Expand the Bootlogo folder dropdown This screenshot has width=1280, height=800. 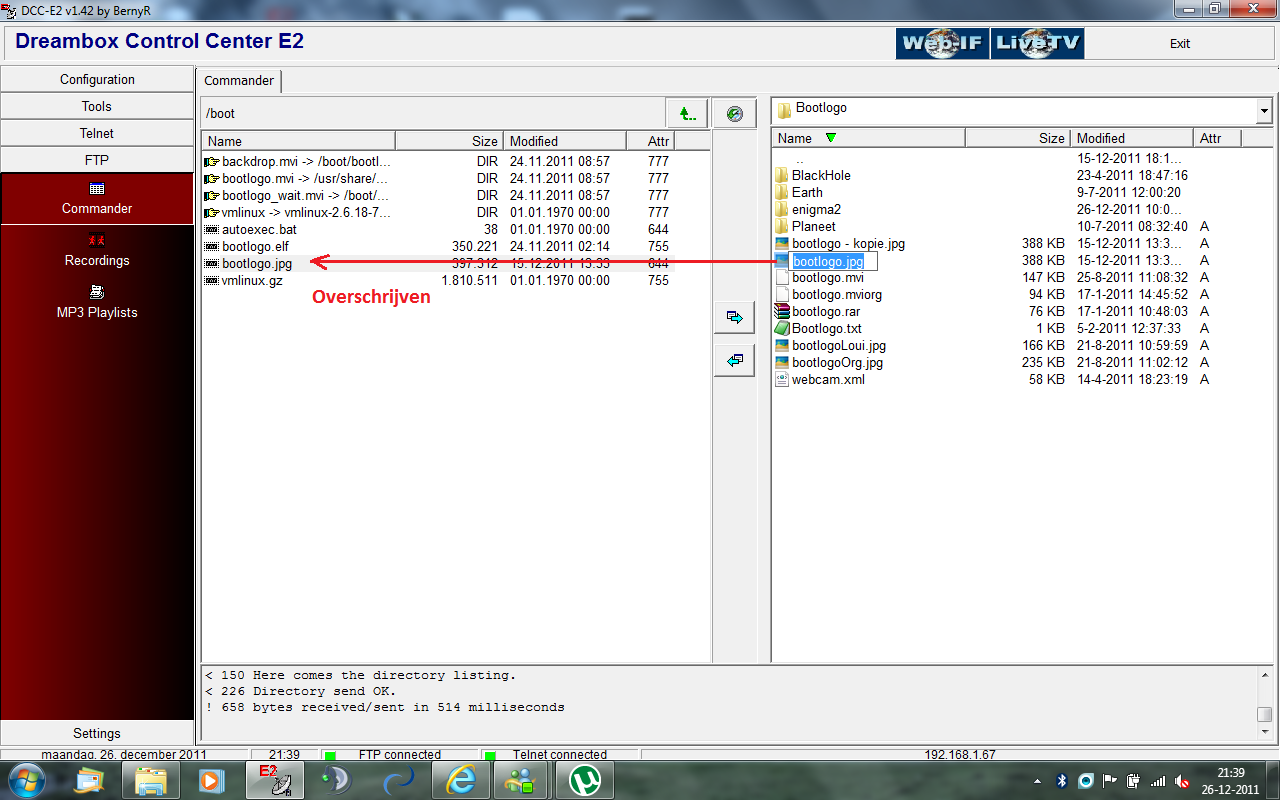coord(1264,111)
